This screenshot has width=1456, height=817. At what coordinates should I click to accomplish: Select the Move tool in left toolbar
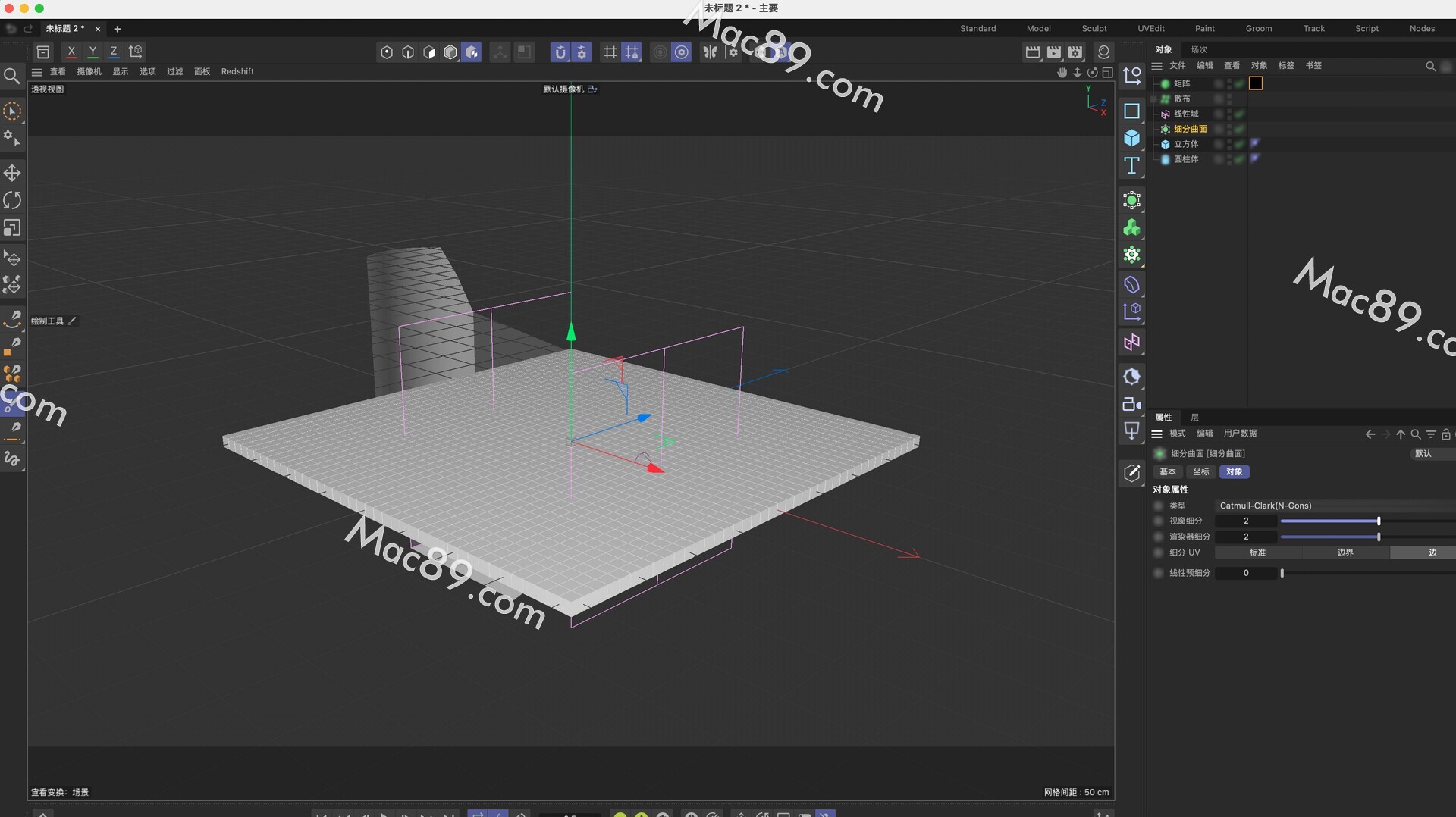[12, 173]
